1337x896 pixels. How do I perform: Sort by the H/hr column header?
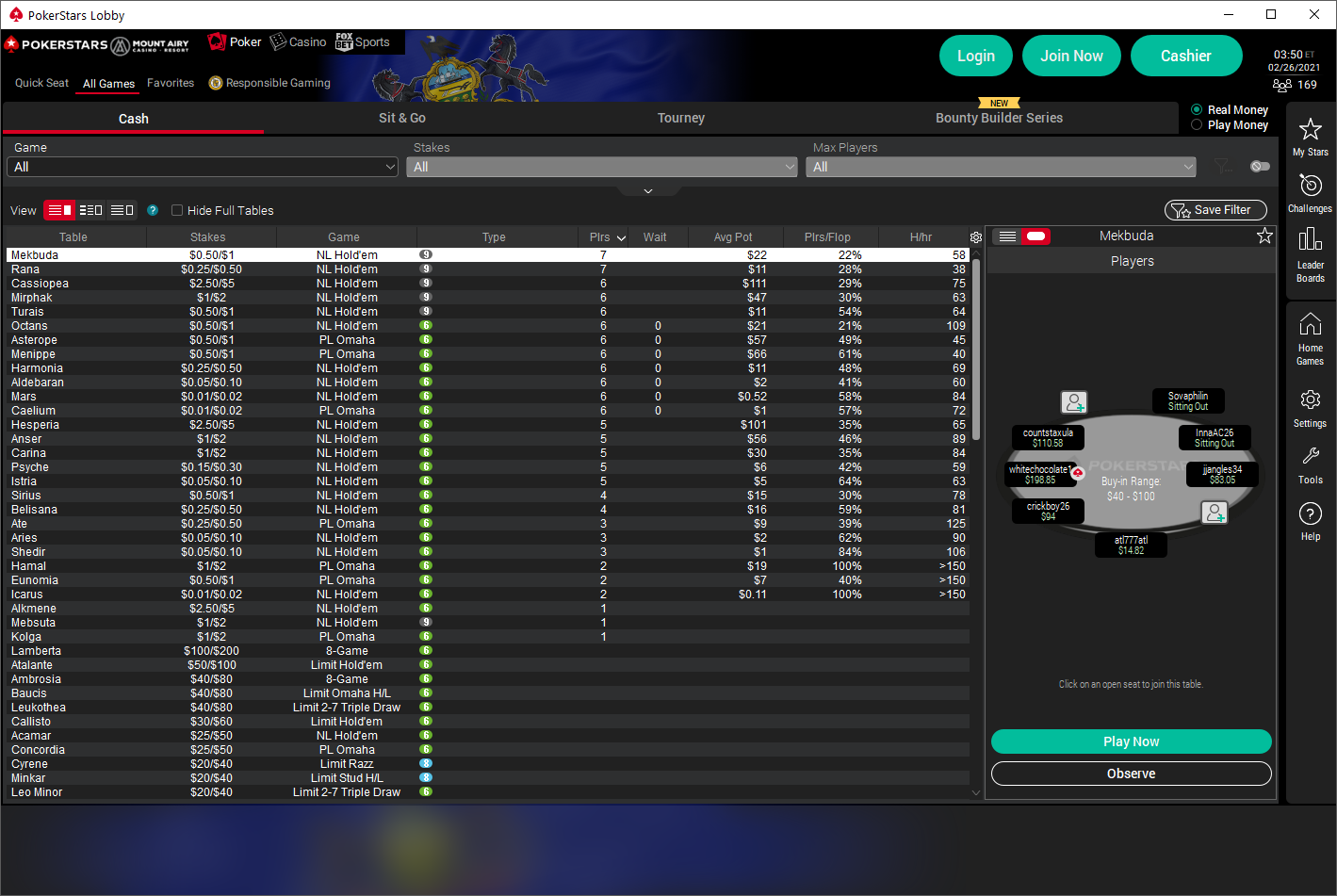pyautogui.click(x=921, y=237)
